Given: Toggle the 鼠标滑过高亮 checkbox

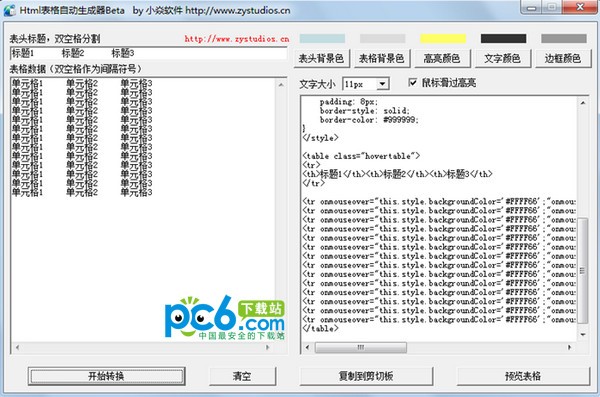Looking at the screenshot, I should click(412, 82).
